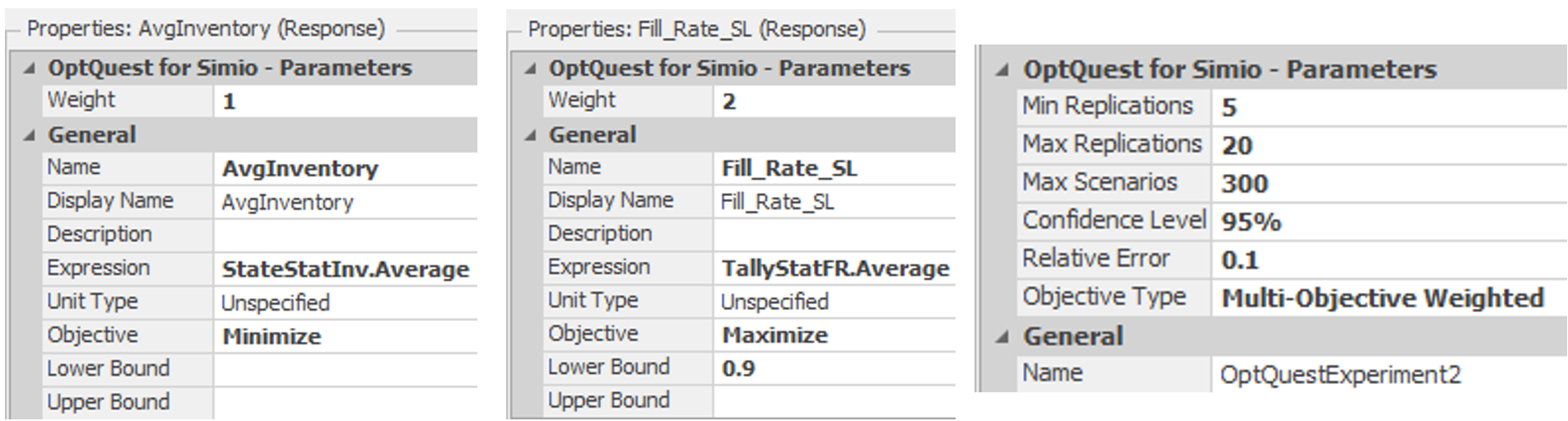1568x421 pixels.
Task: Click Lower Bound value 0.9
Action: pos(831,368)
